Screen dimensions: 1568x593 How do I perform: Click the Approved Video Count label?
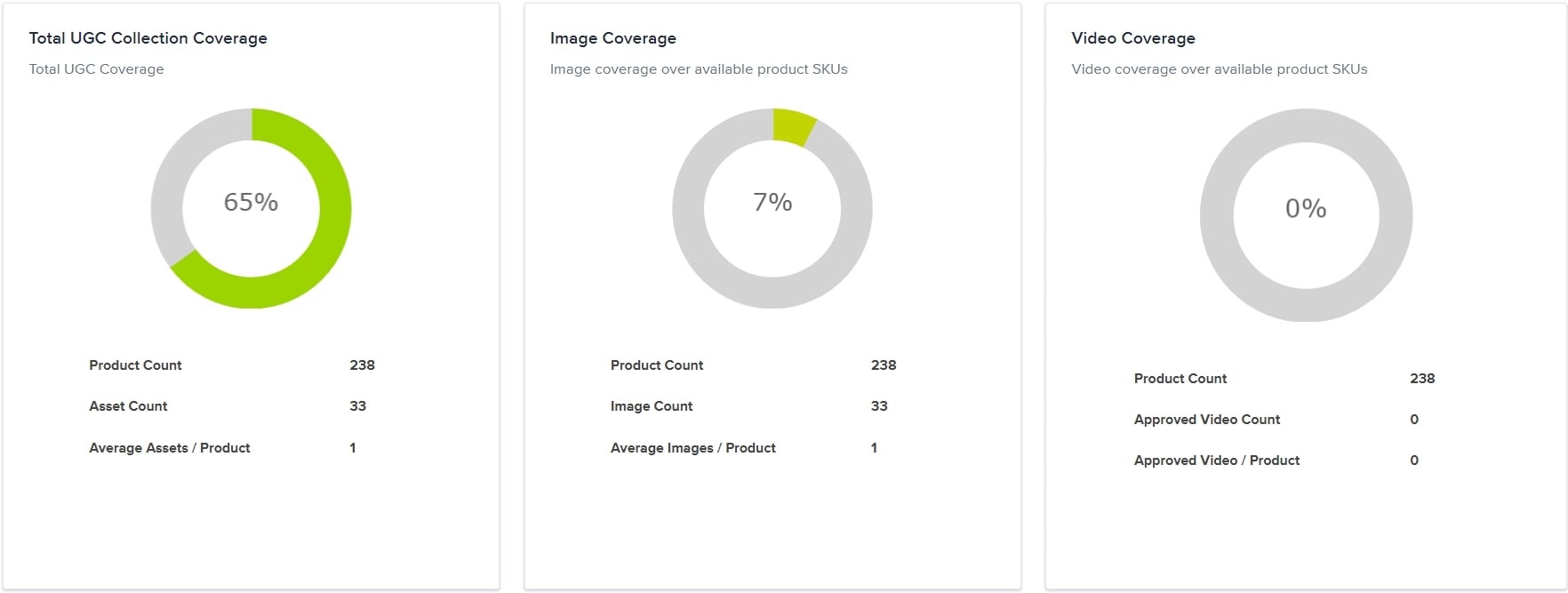(1206, 420)
